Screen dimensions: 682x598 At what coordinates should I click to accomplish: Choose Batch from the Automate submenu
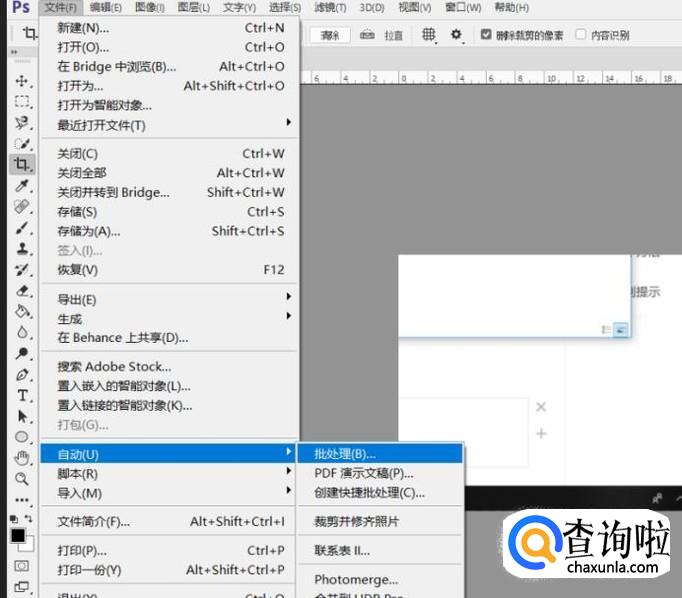pos(380,454)
